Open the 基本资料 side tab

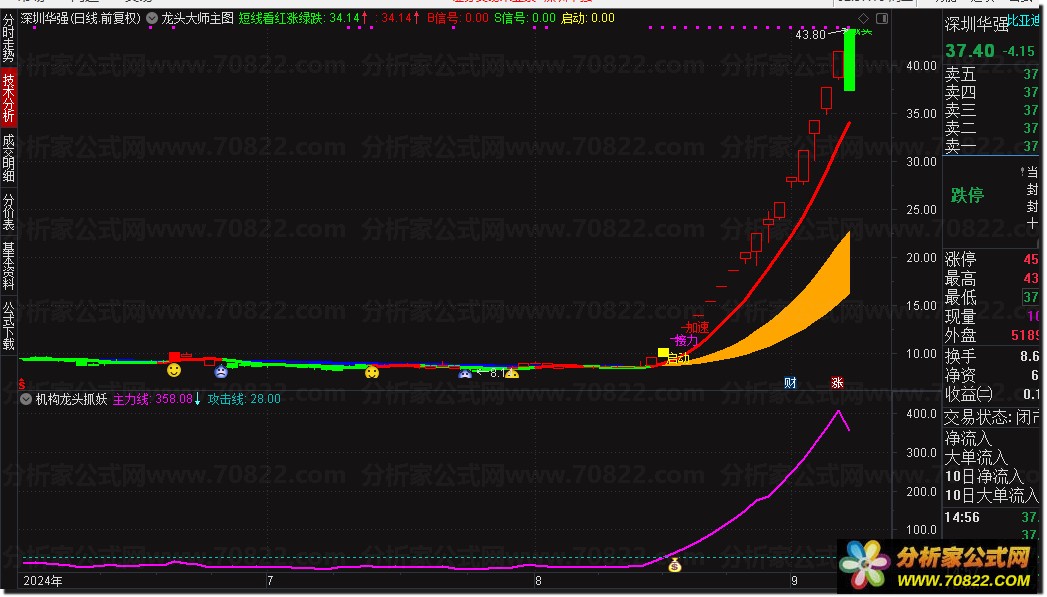(x=8, y=266)
